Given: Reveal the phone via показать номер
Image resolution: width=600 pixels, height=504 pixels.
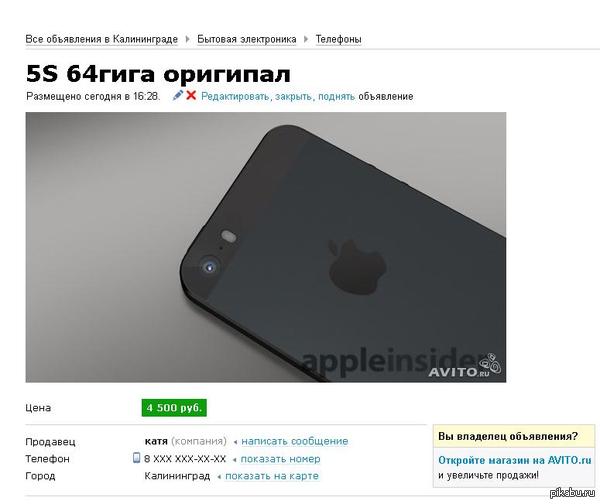Looking at the screenshot, I should point(280,459).
